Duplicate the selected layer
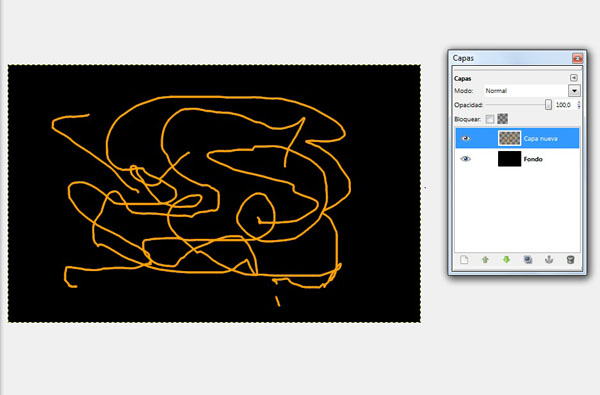Screen dimensions: 600x395 [x=528, y=260]
